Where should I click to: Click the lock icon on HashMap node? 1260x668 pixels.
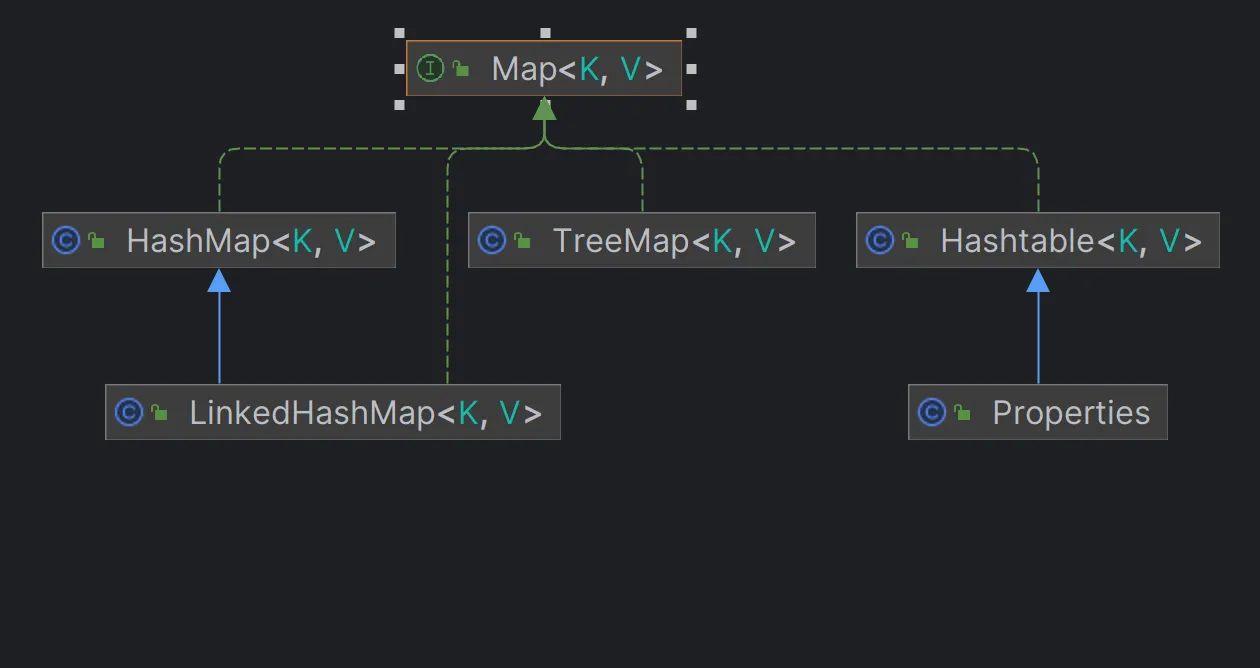97,241
